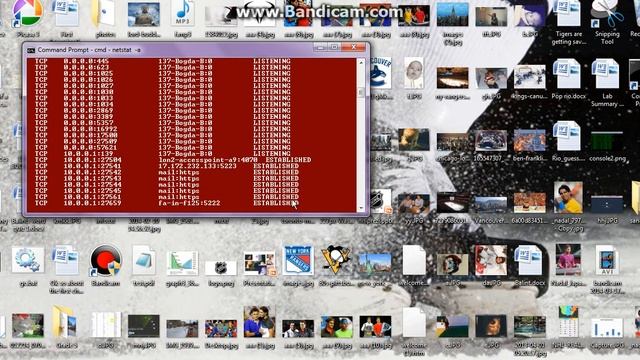Image resolution: width=640 pixels, height=360 pixels.
Task: Click the 0.0.0.0:445 local address
Action: click(x=86, y=62)
